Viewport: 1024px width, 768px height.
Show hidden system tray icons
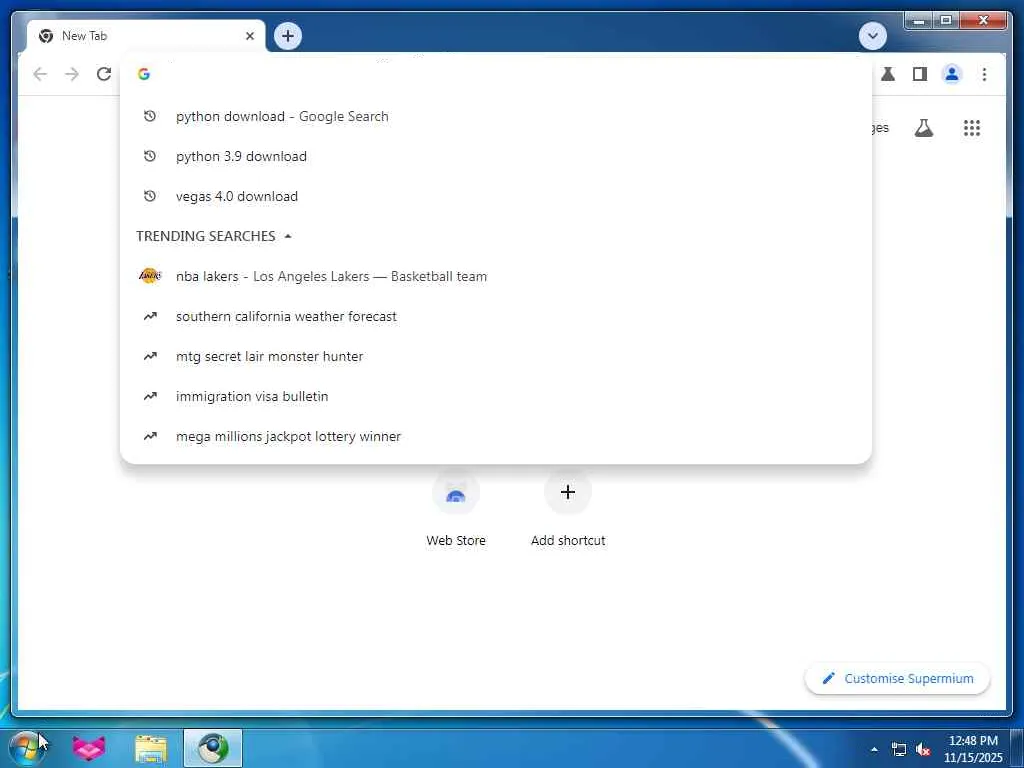point(874,749)
